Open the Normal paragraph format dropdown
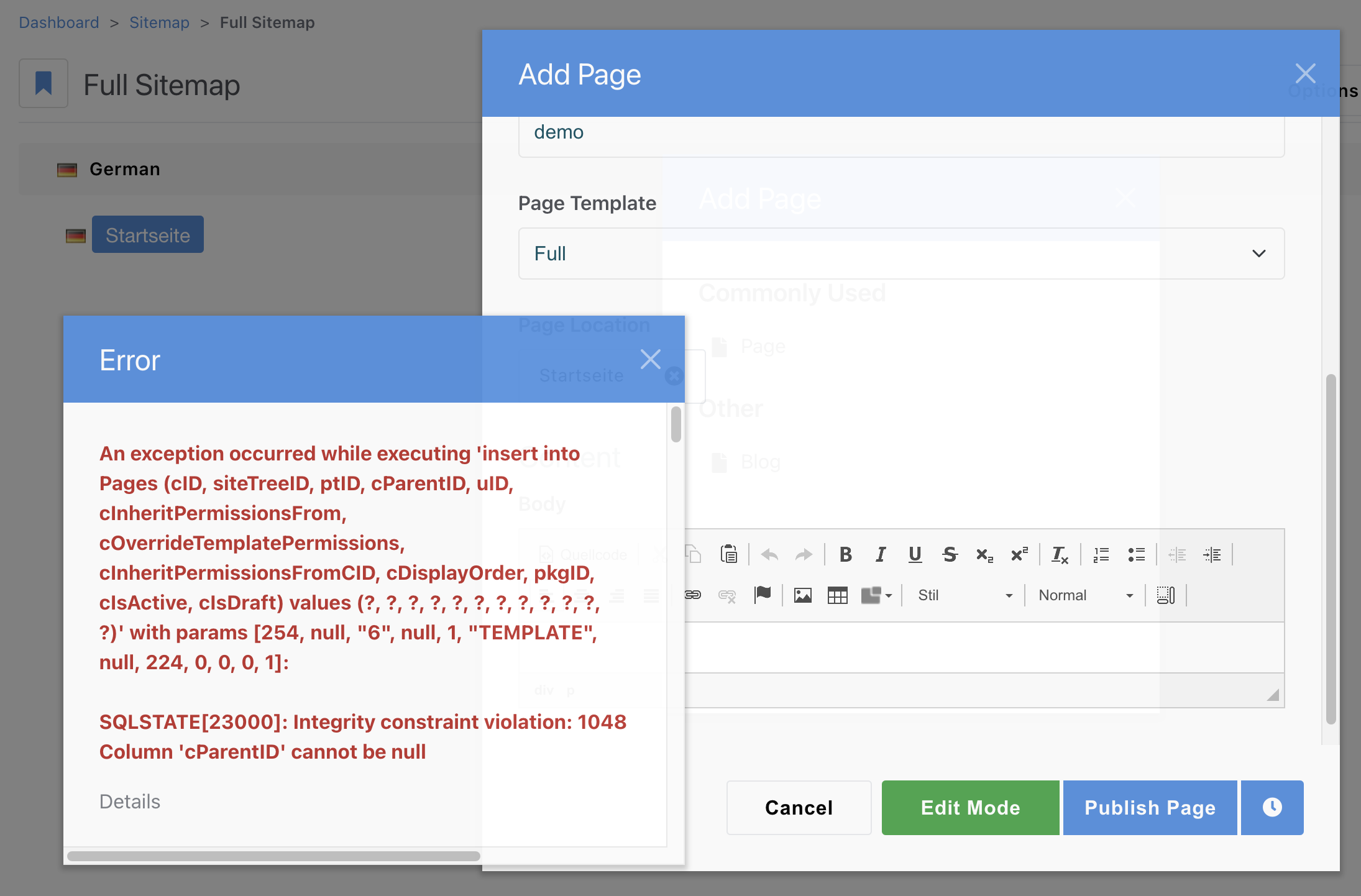 pos(1084,595)
